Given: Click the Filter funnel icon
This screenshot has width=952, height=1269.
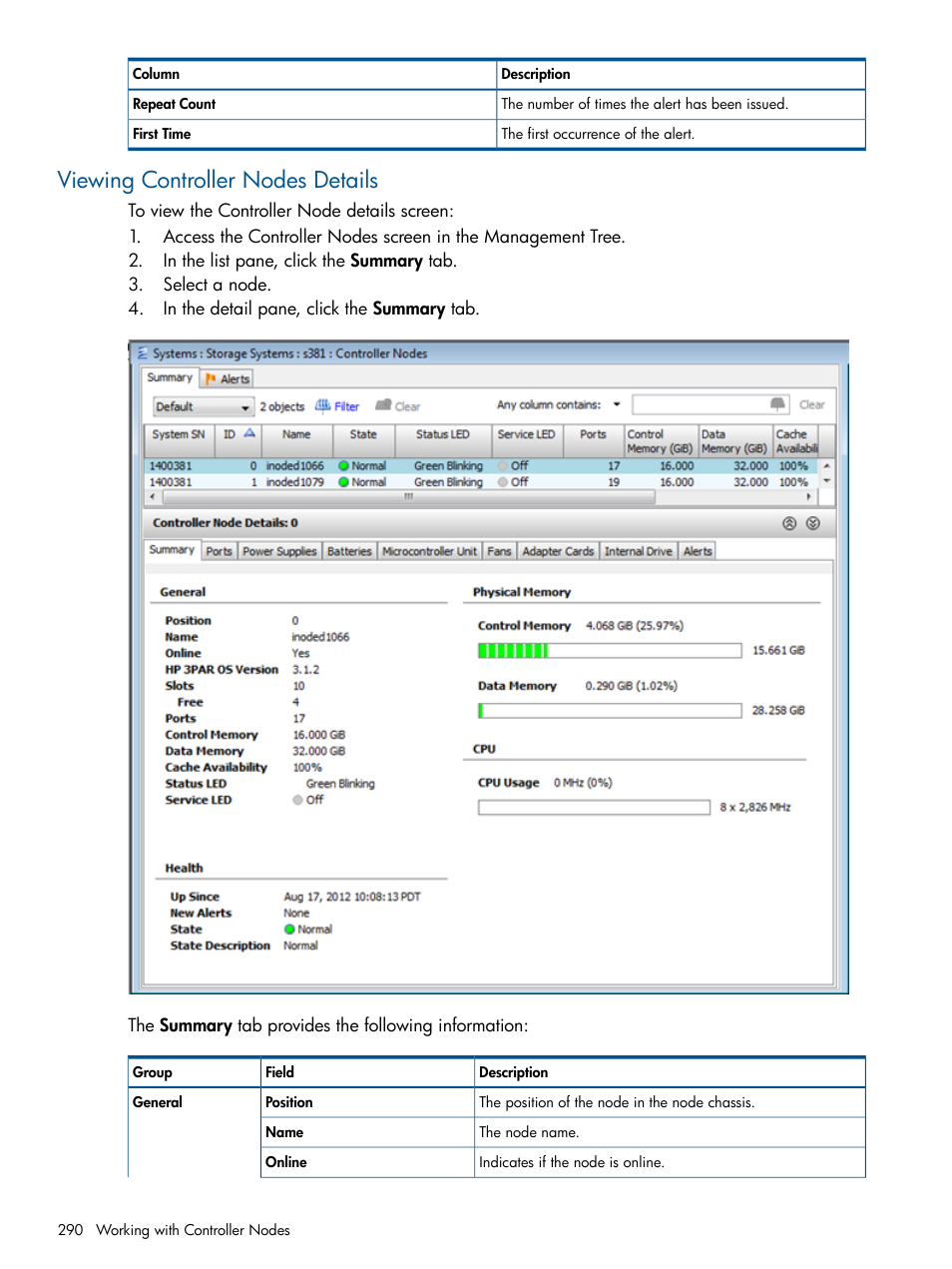Looking at the screenshot, I should coord(322,405).
